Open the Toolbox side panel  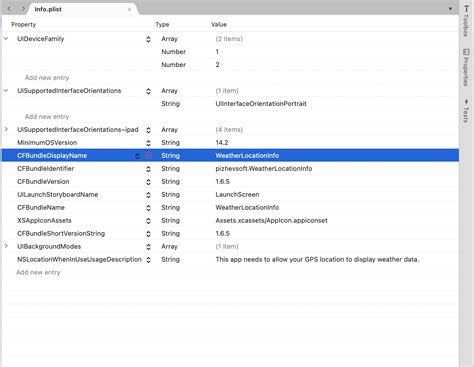click(x=466, y=21)
